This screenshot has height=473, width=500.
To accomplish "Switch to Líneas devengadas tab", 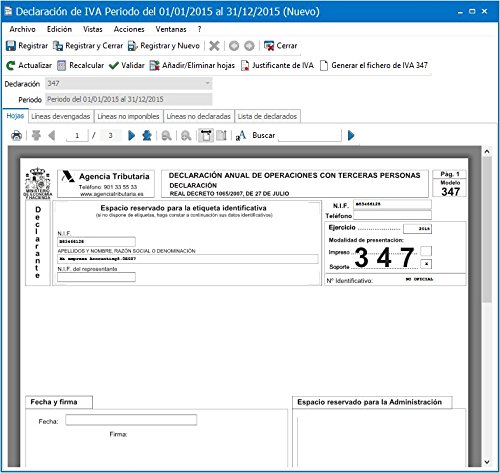I will point(61,116).
